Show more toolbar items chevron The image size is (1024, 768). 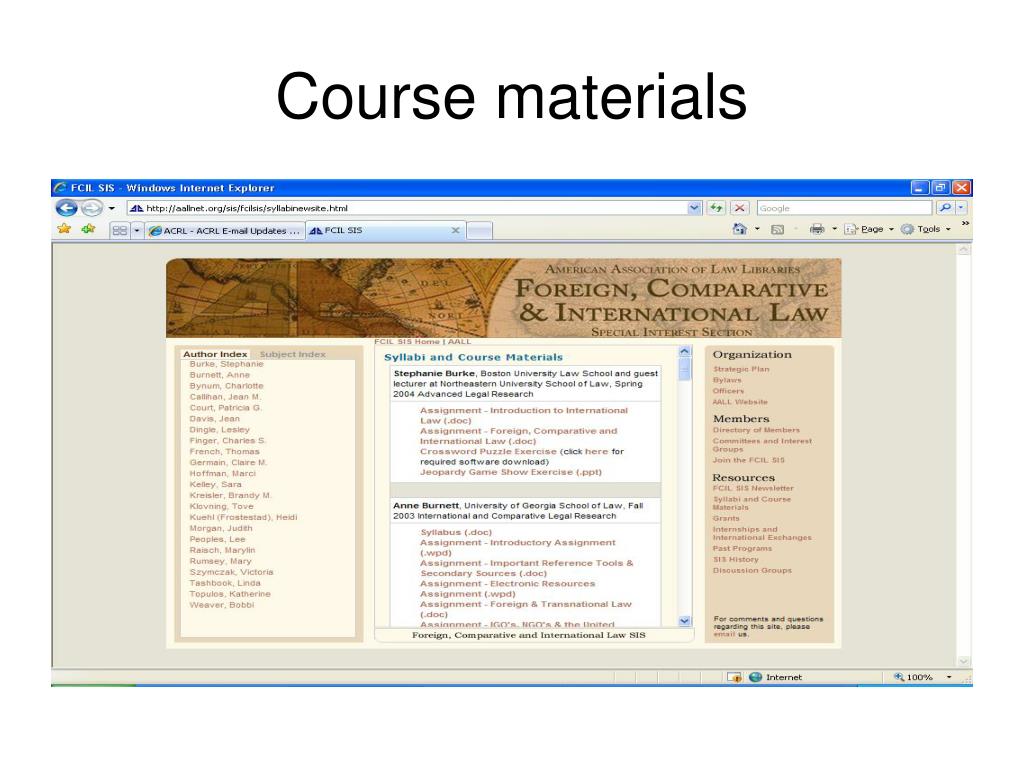965,223
